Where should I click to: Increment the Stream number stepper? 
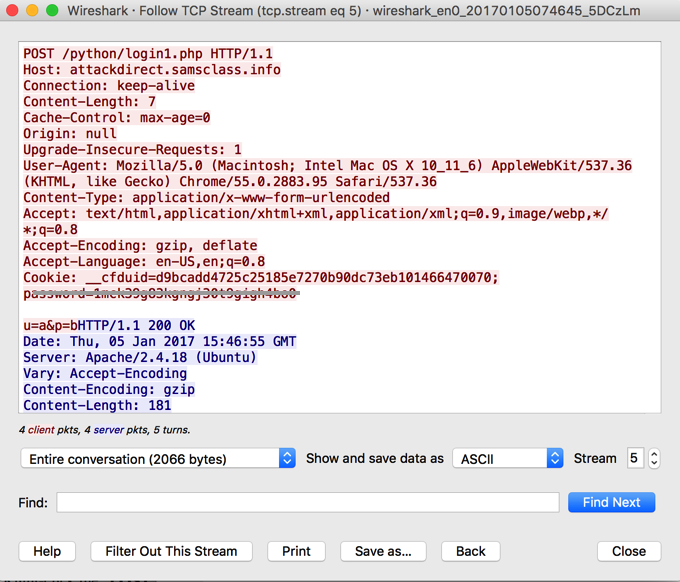(654, 454)
